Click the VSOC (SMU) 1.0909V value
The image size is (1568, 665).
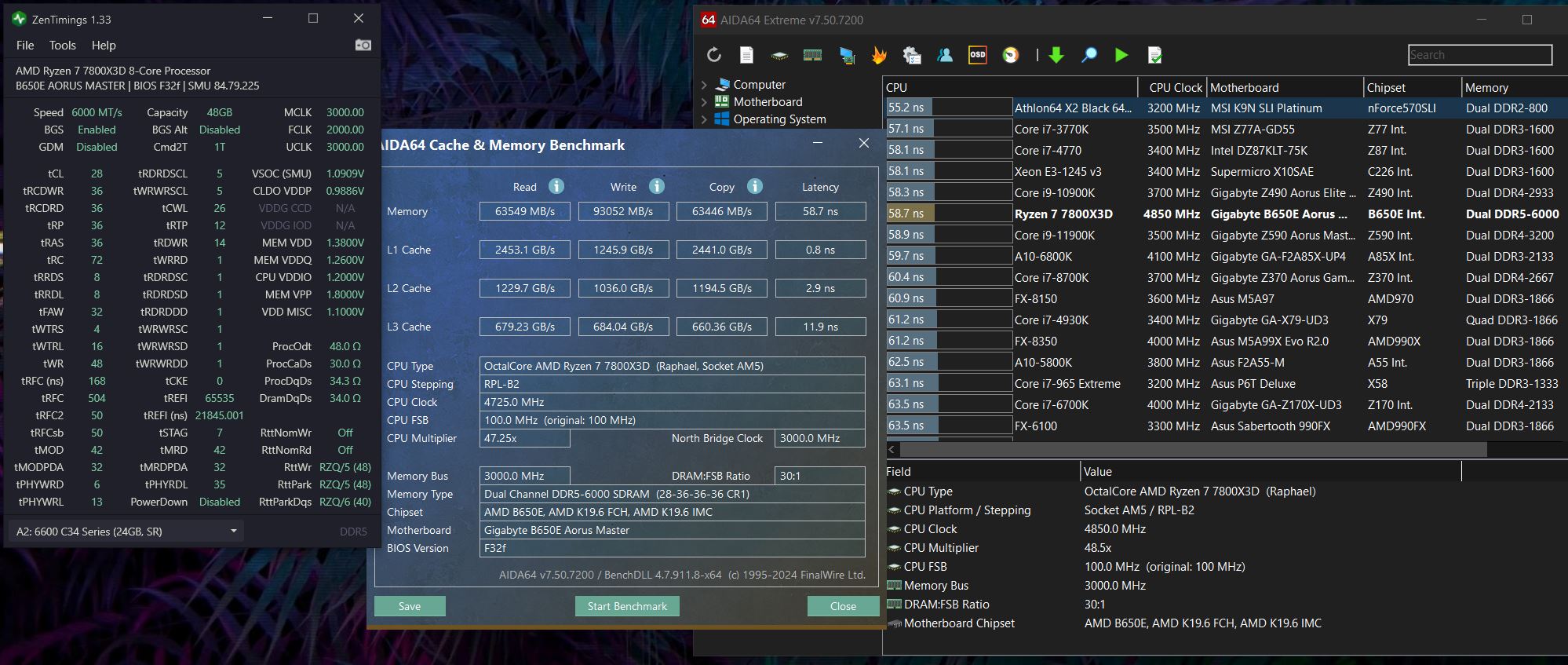click(x=345, y=174)
